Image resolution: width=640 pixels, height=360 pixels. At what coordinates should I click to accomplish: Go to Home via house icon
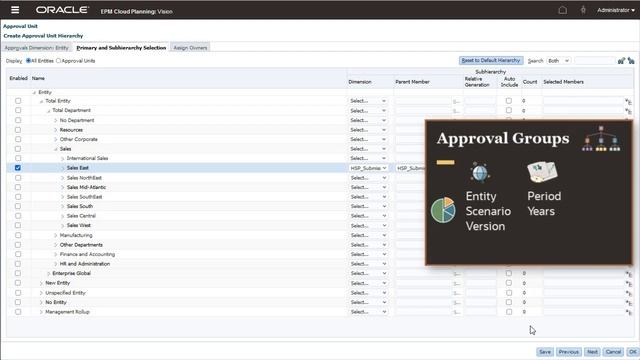coord(562,10)
